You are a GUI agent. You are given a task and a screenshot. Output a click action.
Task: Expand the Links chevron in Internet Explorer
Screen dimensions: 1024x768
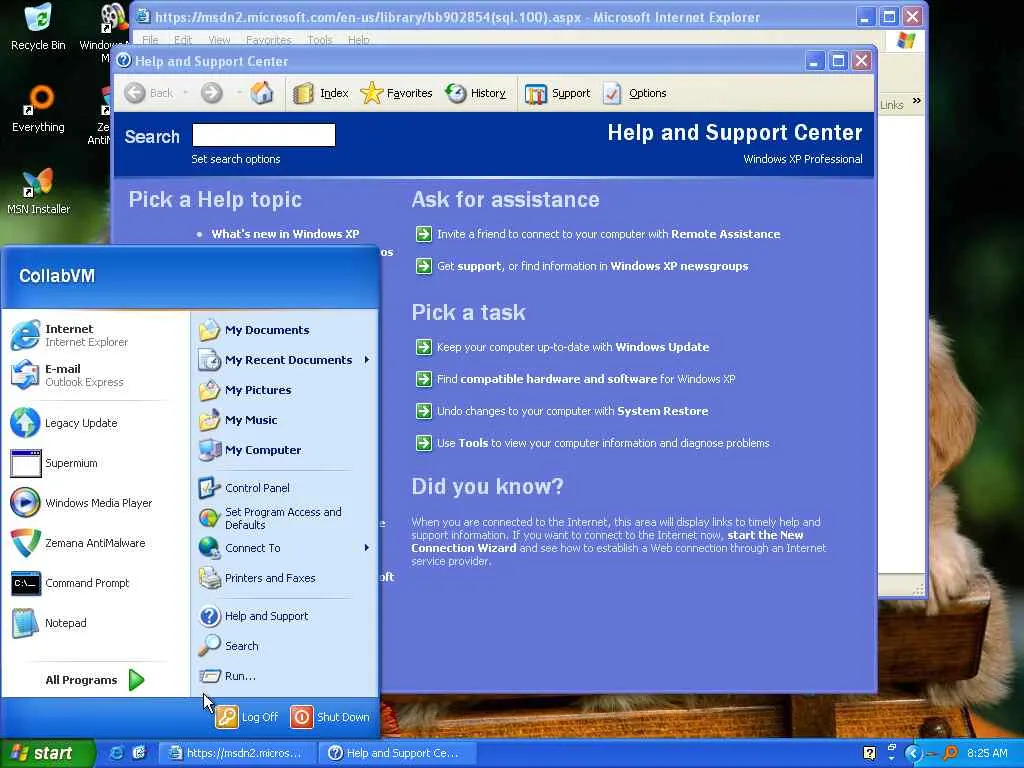pos(917,101)
